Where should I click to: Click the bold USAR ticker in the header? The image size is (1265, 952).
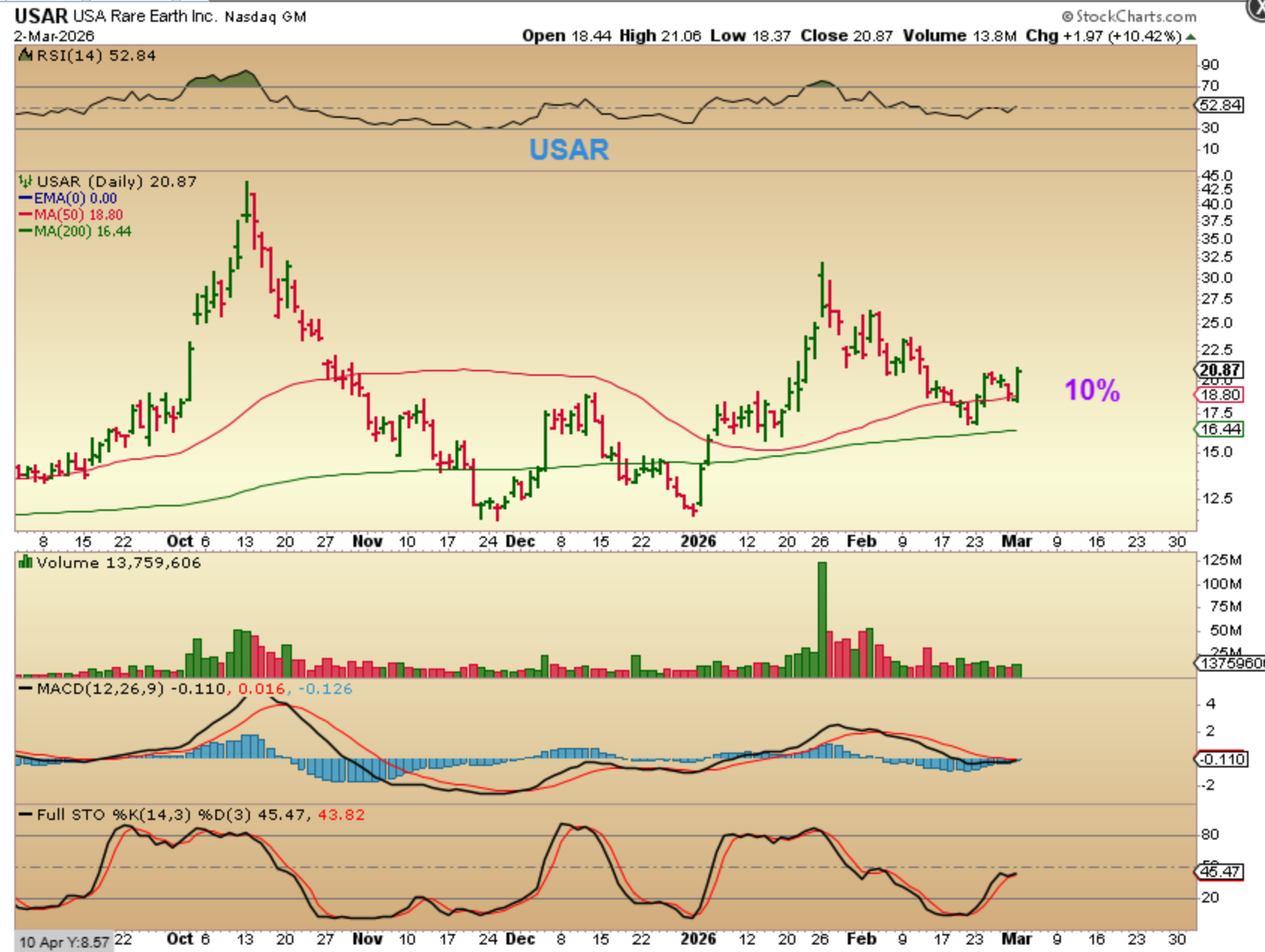(x=41, y=16)
